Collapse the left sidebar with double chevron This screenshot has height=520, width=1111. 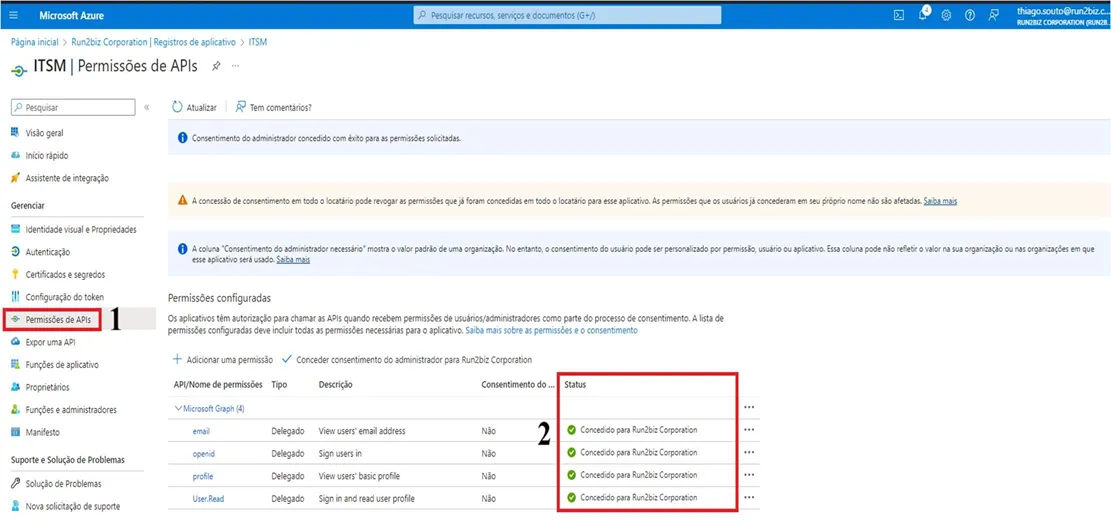[147, 108]
